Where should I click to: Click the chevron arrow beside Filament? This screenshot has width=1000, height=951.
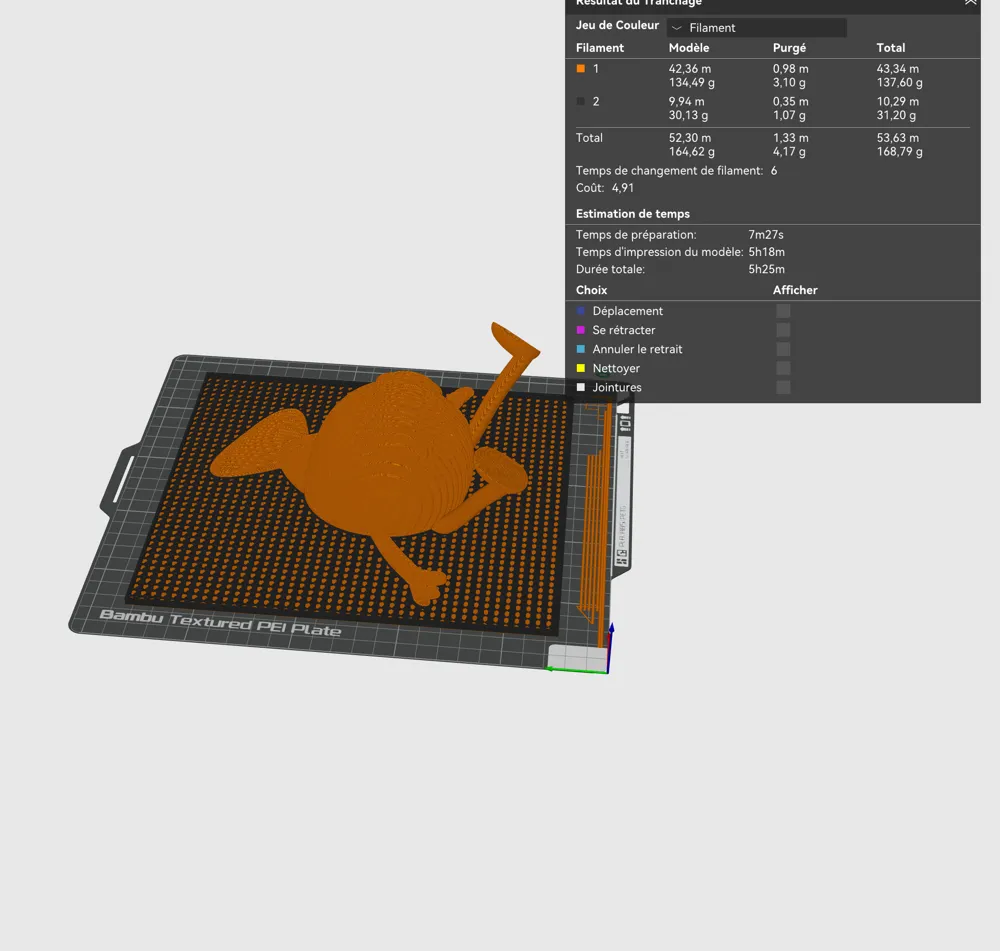(x=677, y=28)
